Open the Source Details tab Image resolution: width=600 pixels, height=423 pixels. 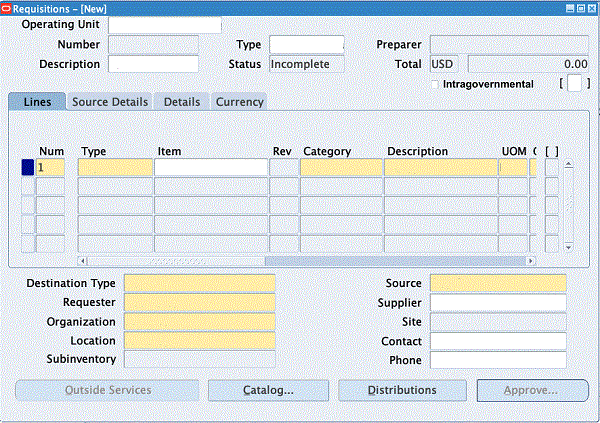click(x=110, y=102)
